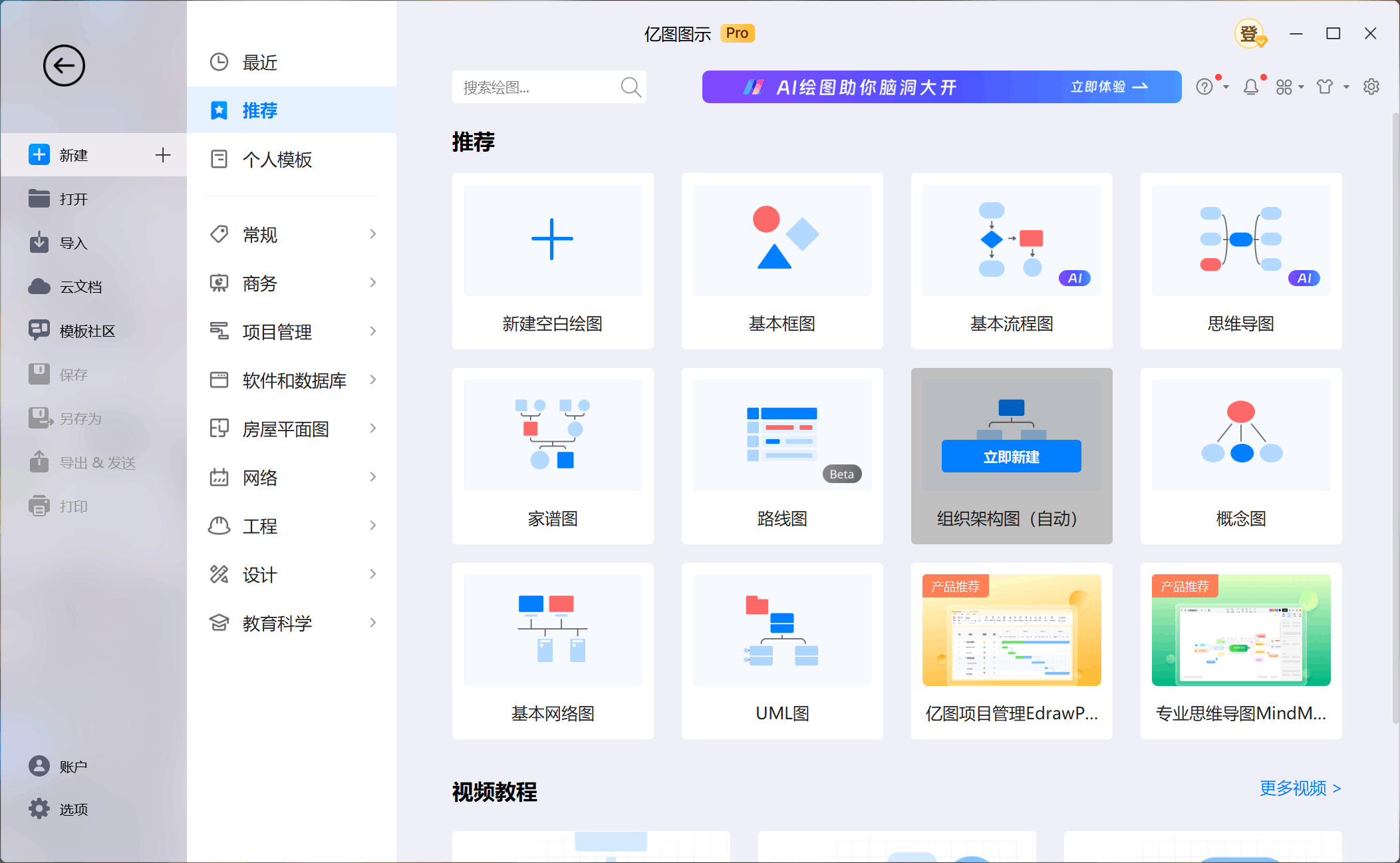
Task: Choose the 基本网络图 template
Action: tap(553, 651)
